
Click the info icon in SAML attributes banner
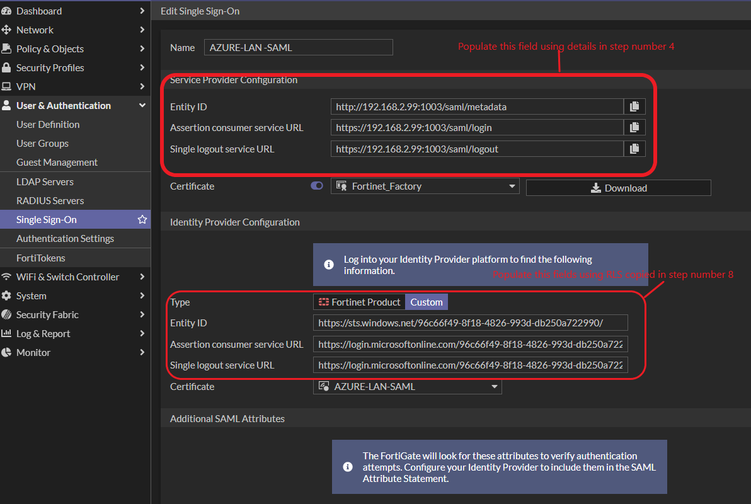click(x=348, y=467)
